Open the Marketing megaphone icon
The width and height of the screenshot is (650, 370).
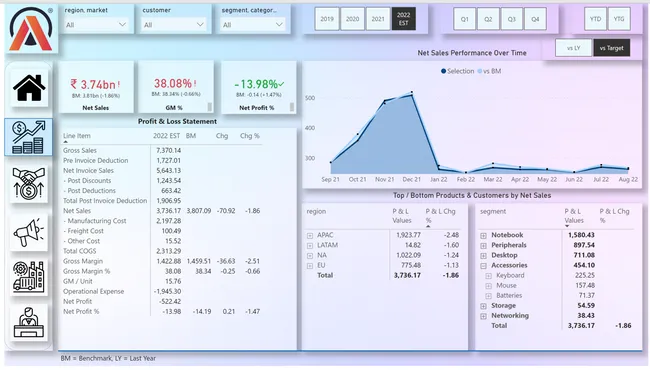29,232
